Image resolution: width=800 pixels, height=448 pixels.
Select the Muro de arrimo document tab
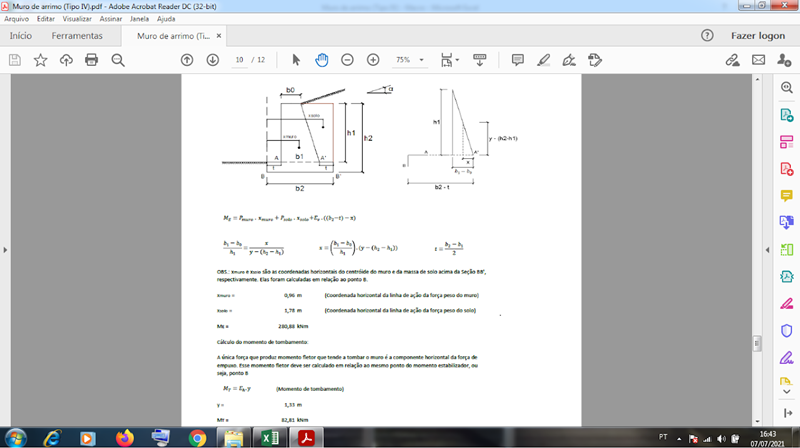pyautogui.click(x=173, y=36)
